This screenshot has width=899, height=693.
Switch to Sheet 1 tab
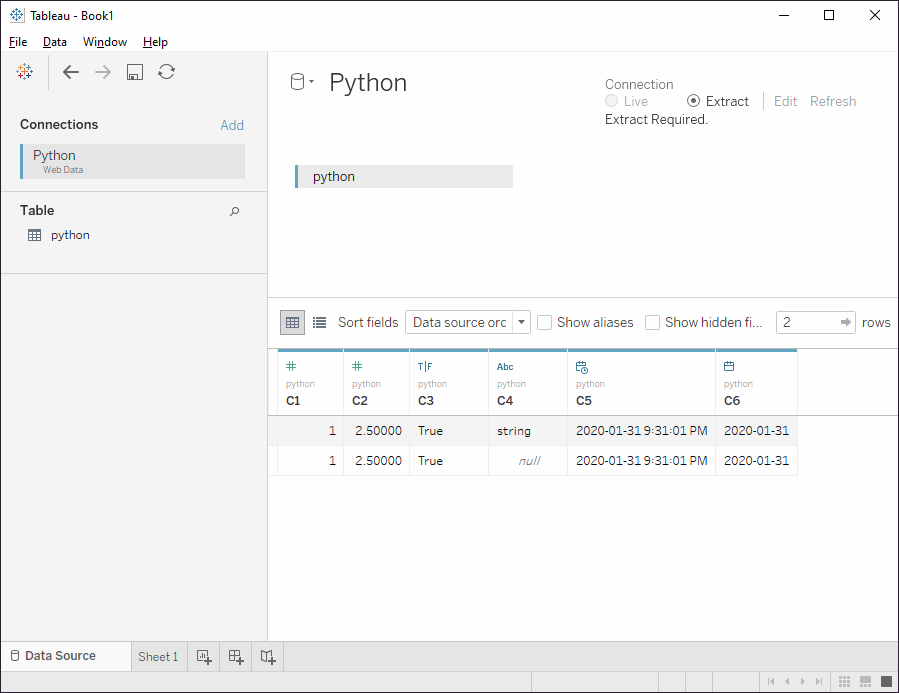click(158, 657)
